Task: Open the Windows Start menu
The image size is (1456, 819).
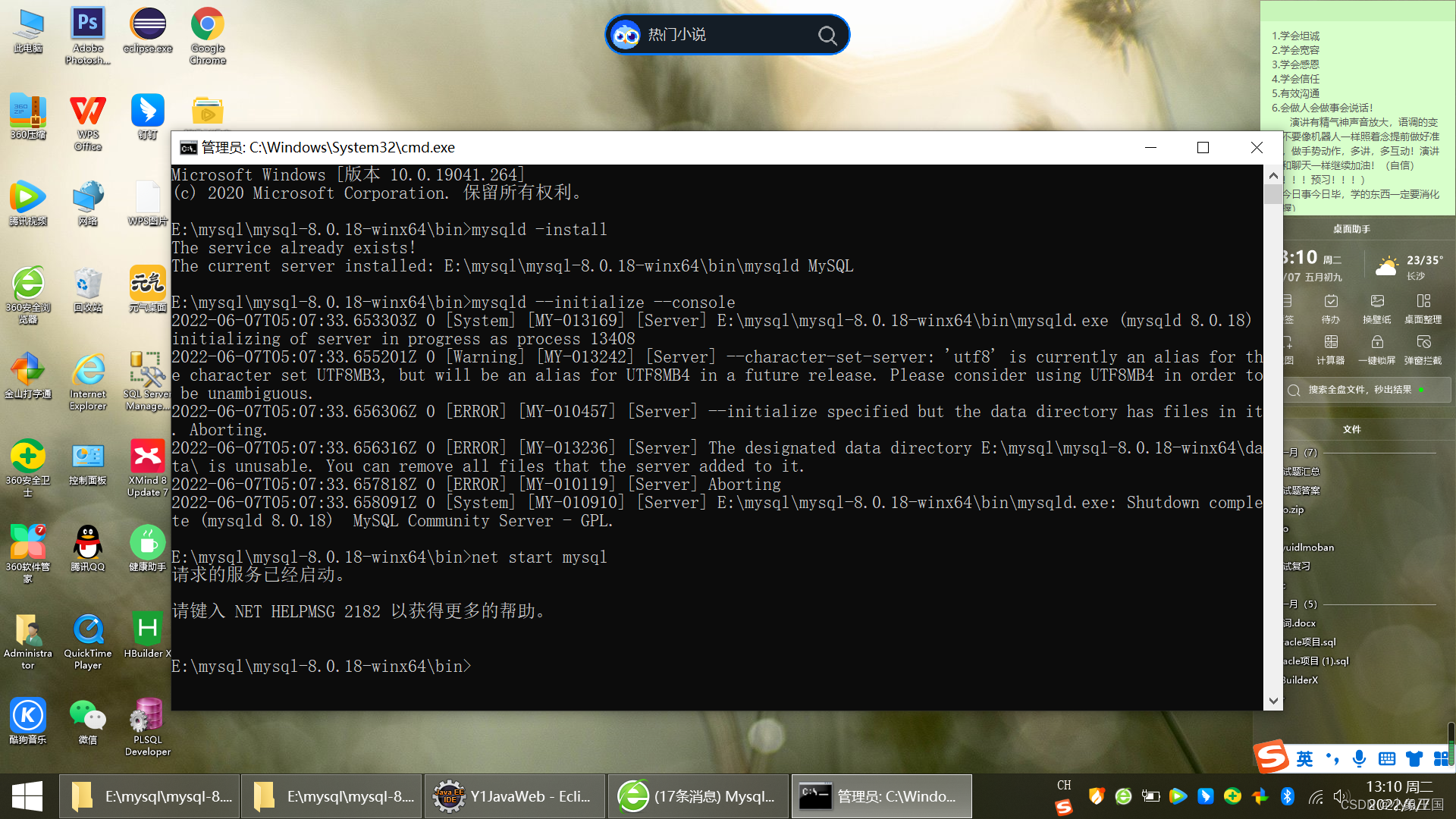Action: click(x=27, y=796)
